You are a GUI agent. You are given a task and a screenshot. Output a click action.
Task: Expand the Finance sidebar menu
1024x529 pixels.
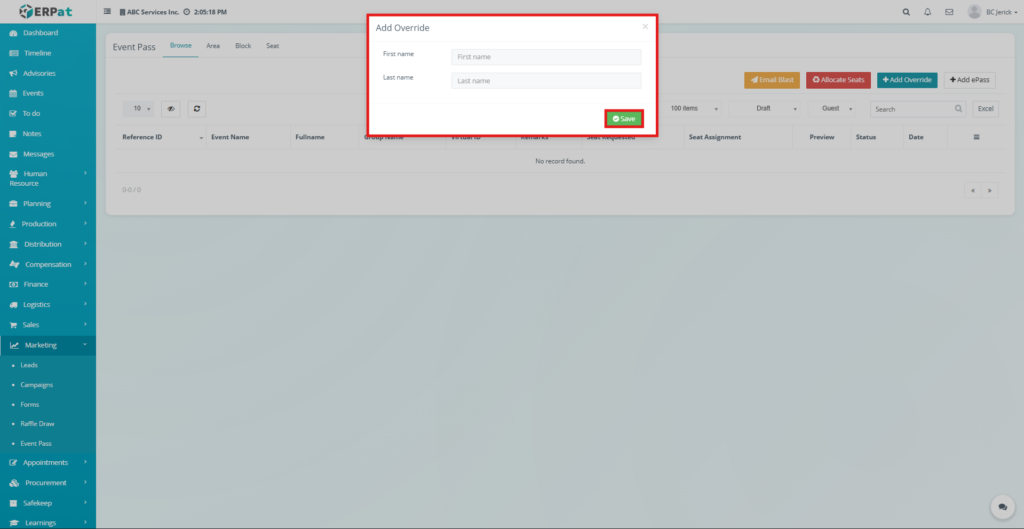[47, 284]
